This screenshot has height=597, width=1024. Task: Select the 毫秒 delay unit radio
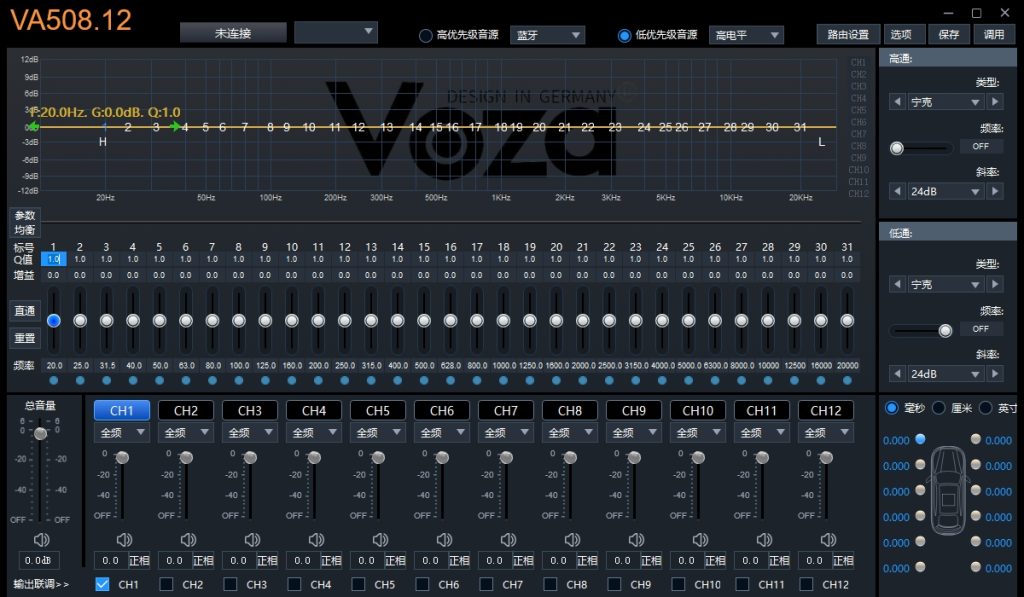[891, 408]
